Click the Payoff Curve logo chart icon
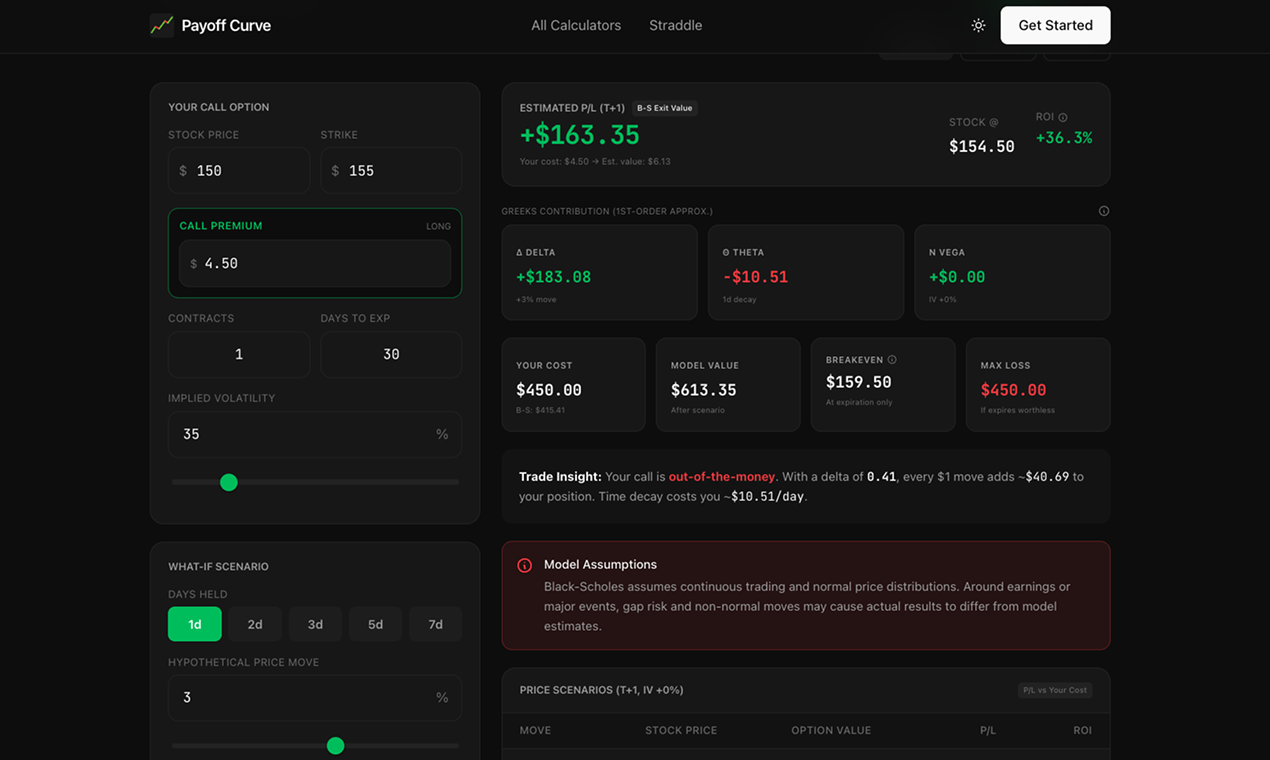This screenshot has height=760, width=1270. (161, 25)
